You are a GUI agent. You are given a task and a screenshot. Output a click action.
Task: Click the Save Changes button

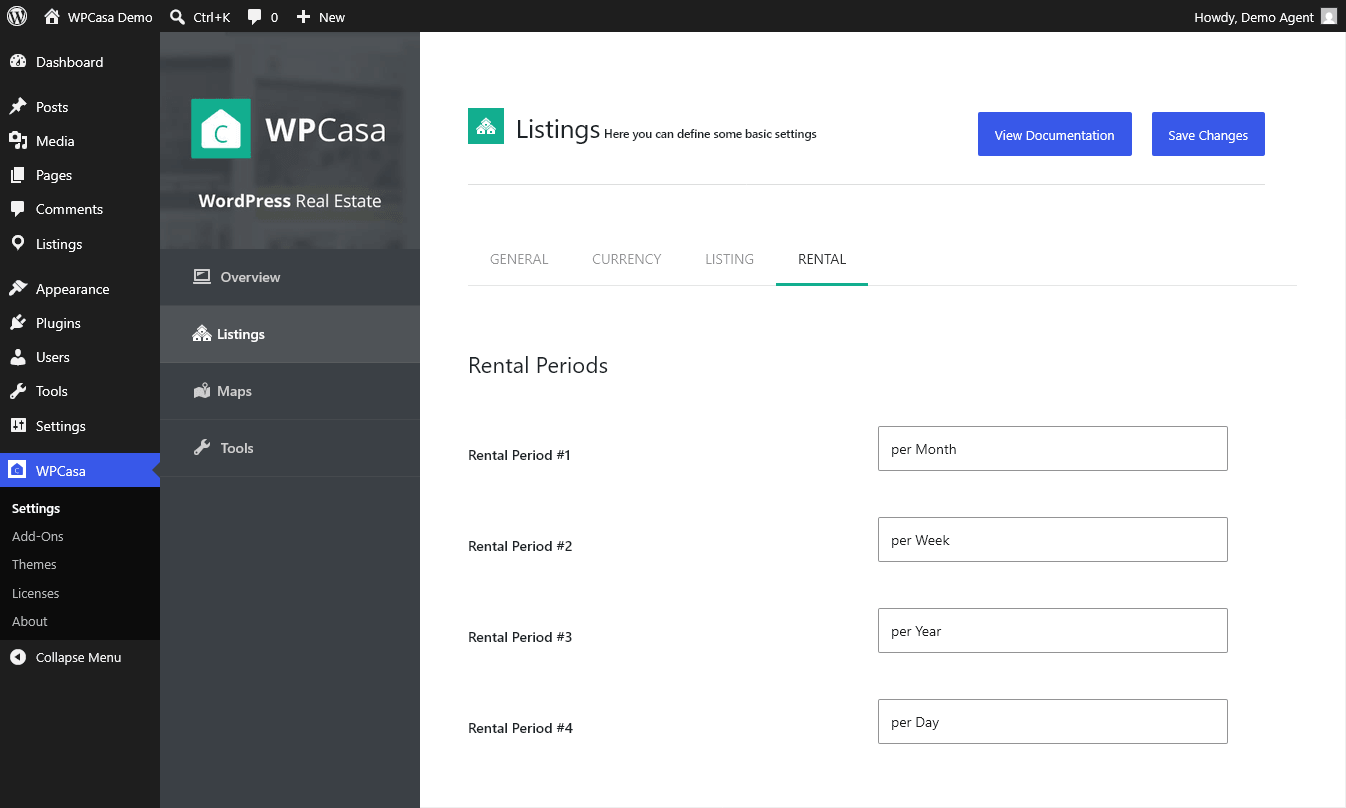[1208, 134]
